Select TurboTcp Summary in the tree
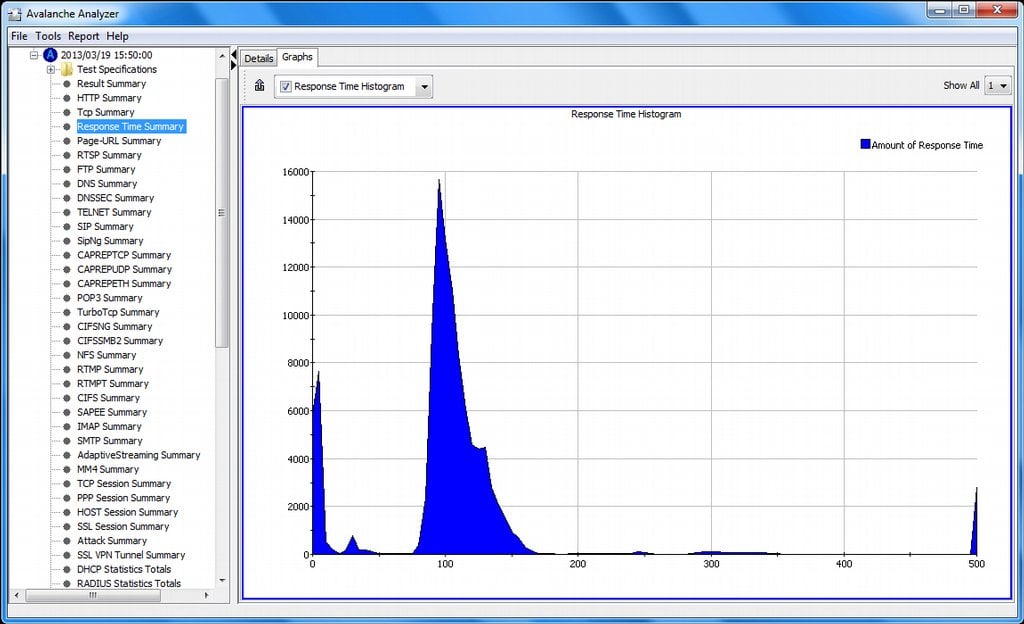This screenshot has height=624, width=1024. pyautogui.click(x=118, y=312)
